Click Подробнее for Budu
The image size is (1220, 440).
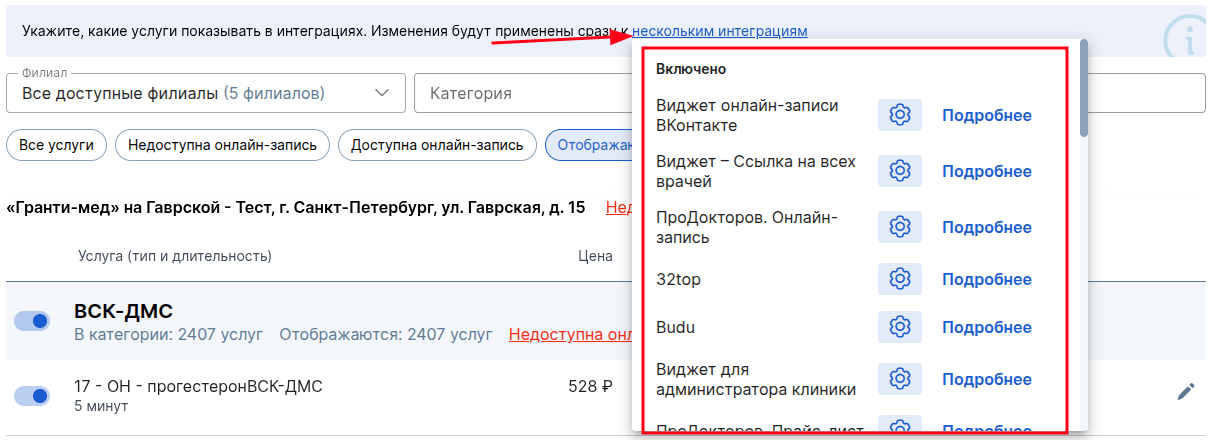coord(987,327)
